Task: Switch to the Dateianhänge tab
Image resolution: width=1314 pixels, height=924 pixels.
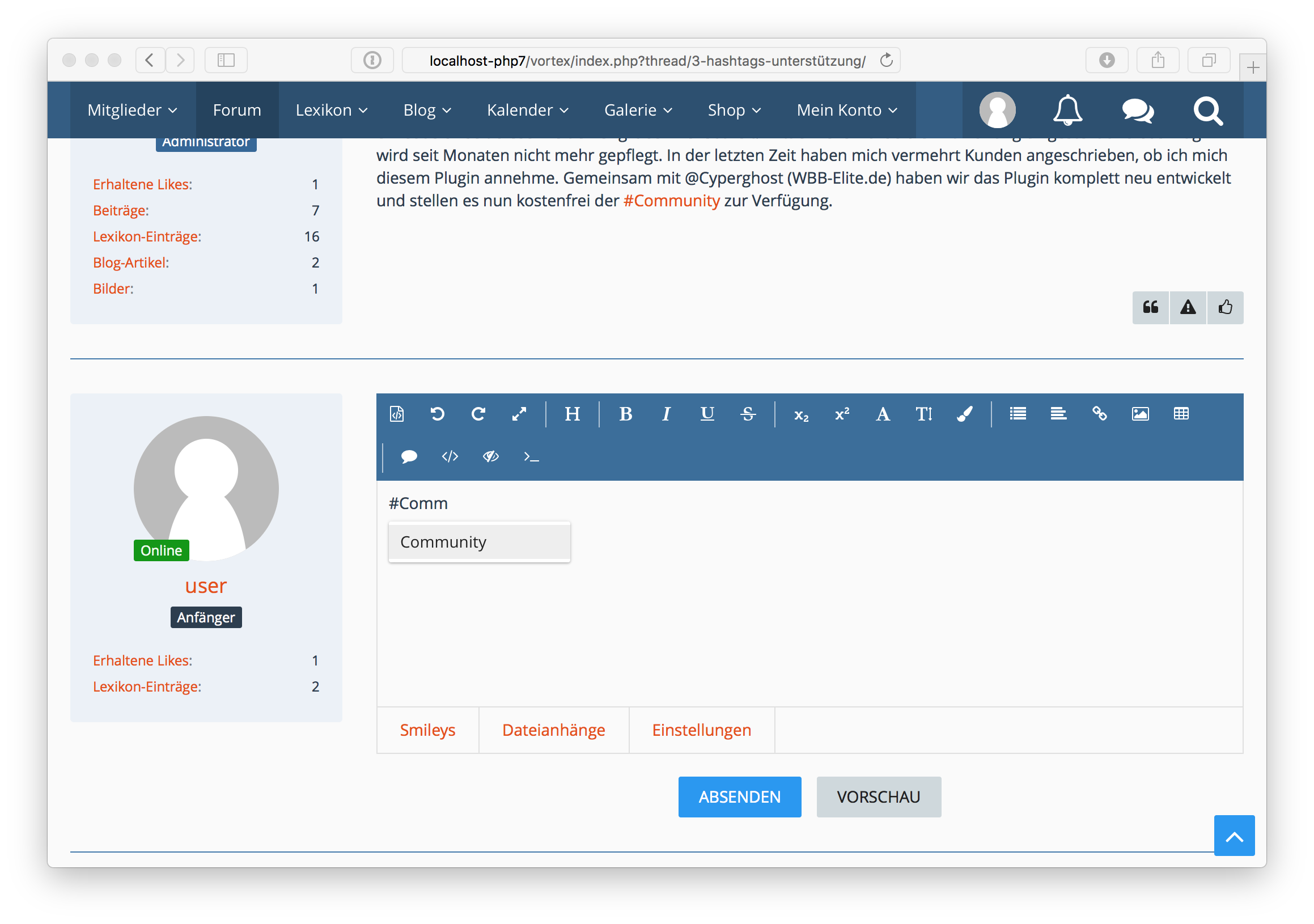Action: [x=553, y=730]
